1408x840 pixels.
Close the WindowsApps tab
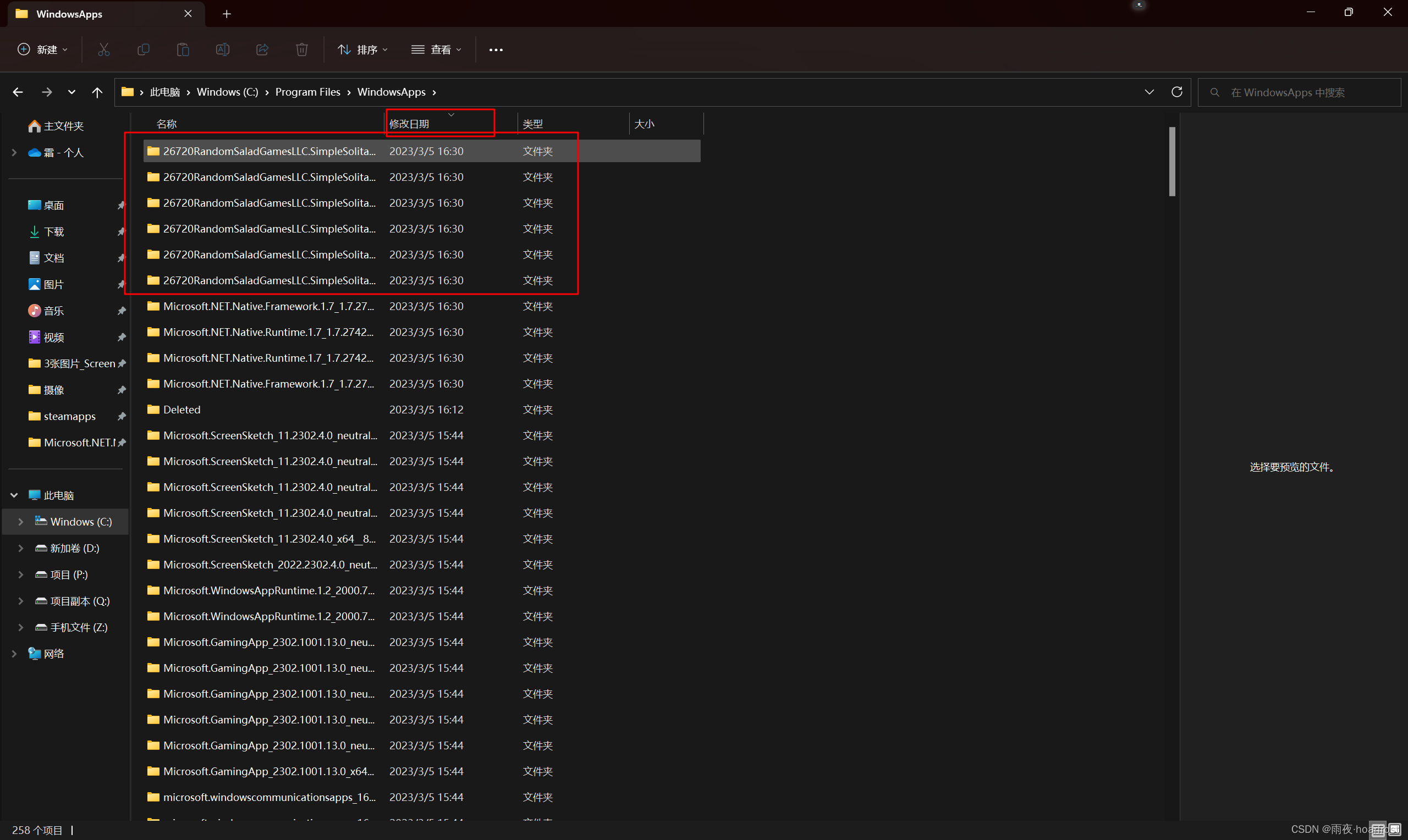point(188,14)
